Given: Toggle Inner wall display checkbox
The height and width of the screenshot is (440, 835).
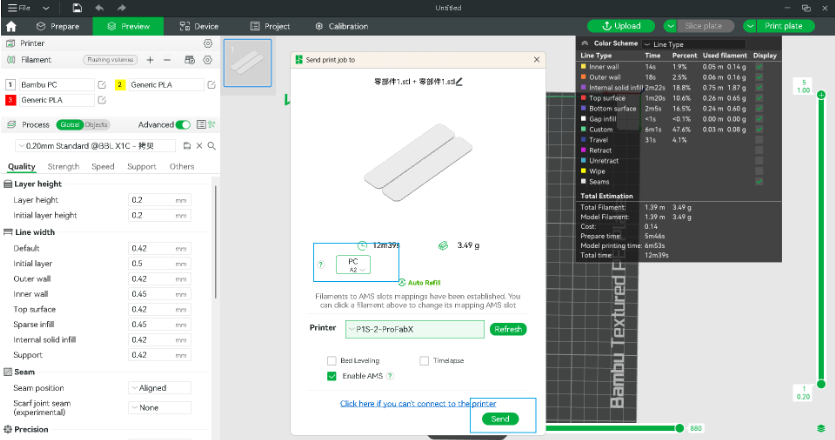Looking at the screenshot, I should pos(759,67).
